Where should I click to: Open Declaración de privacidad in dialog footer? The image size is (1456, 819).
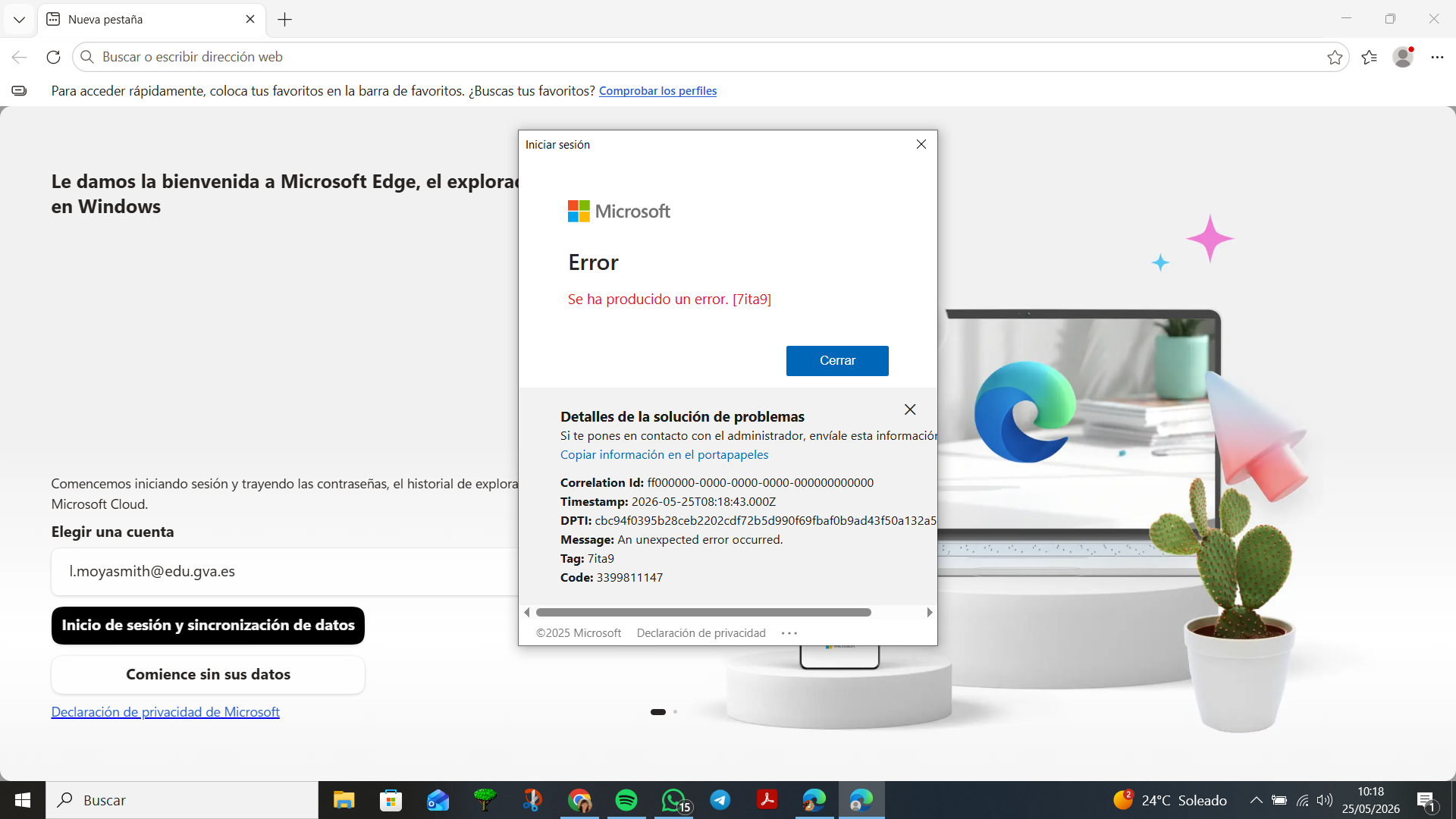point(701,633)
